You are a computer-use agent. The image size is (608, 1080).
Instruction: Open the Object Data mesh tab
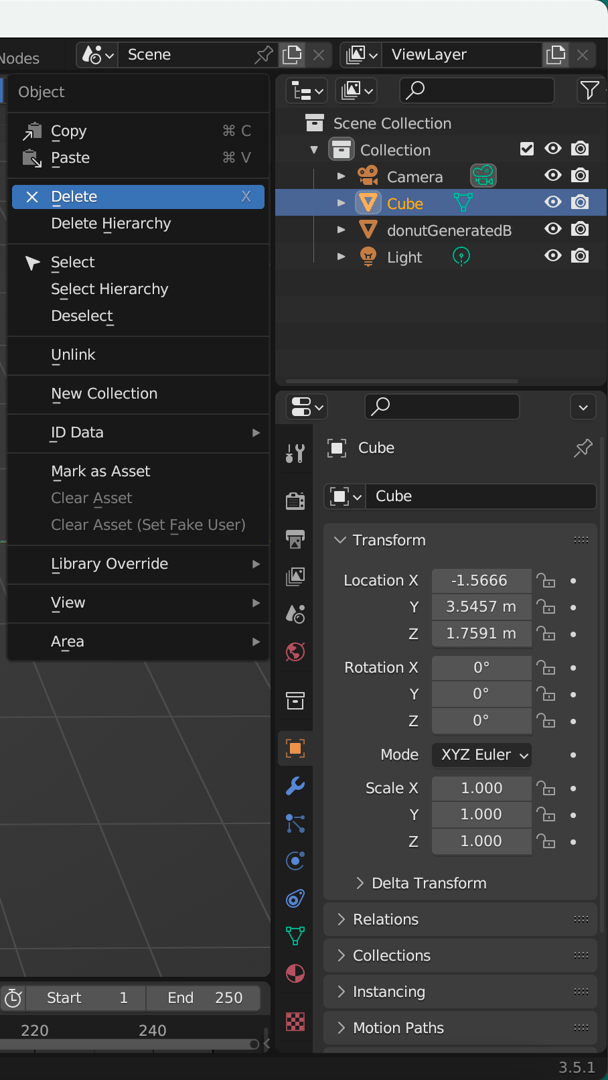pos(295,935)
